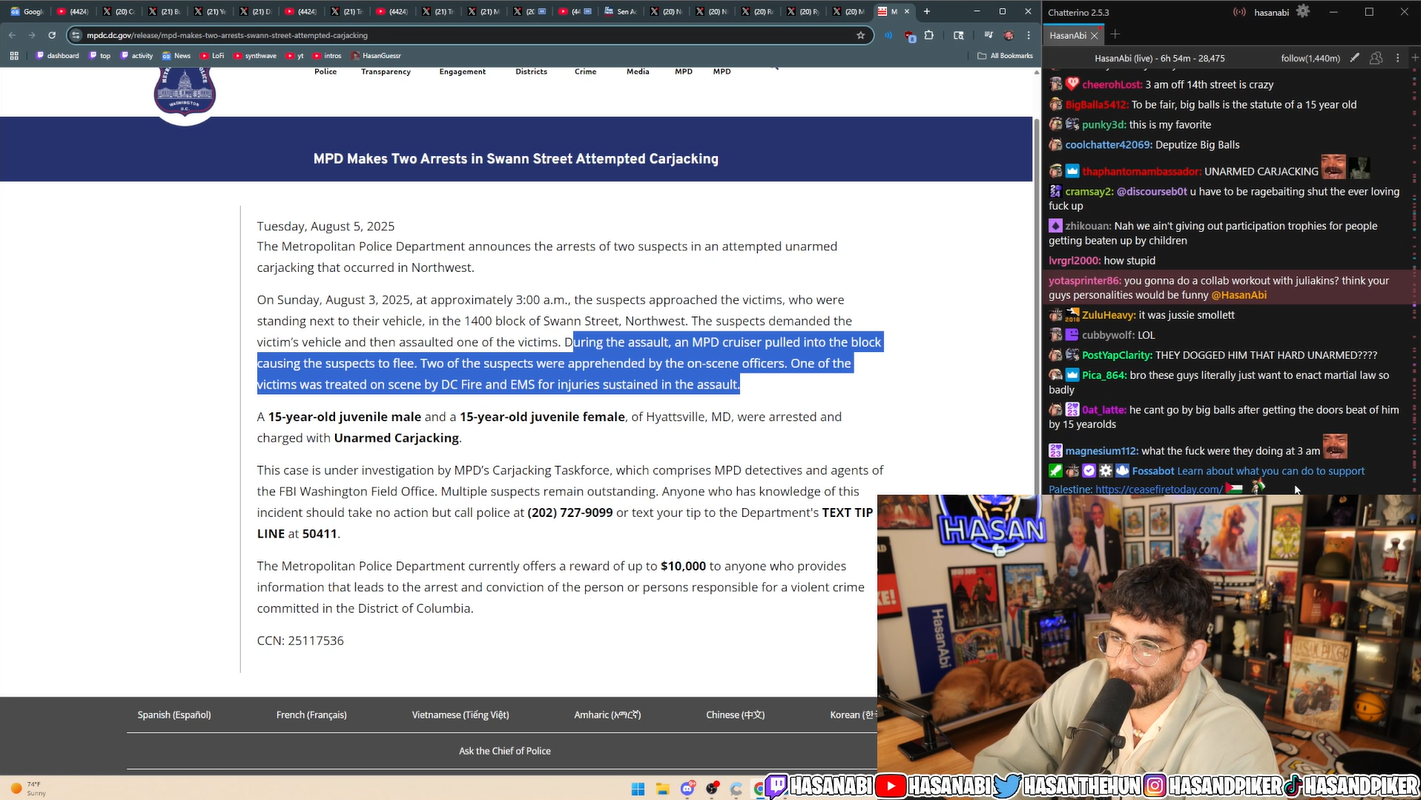This screenshot has width=1421, height=800.
Task: Open the ceasefiretoday.com link in chat
Action: click(x=1158, y=489)
